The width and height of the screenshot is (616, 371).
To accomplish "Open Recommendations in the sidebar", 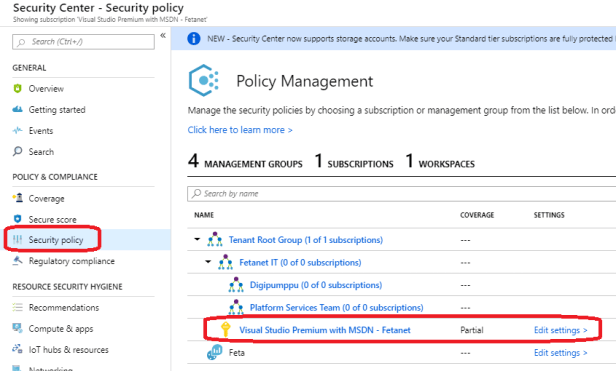I will pyautogui.click(x=64, y=307).
